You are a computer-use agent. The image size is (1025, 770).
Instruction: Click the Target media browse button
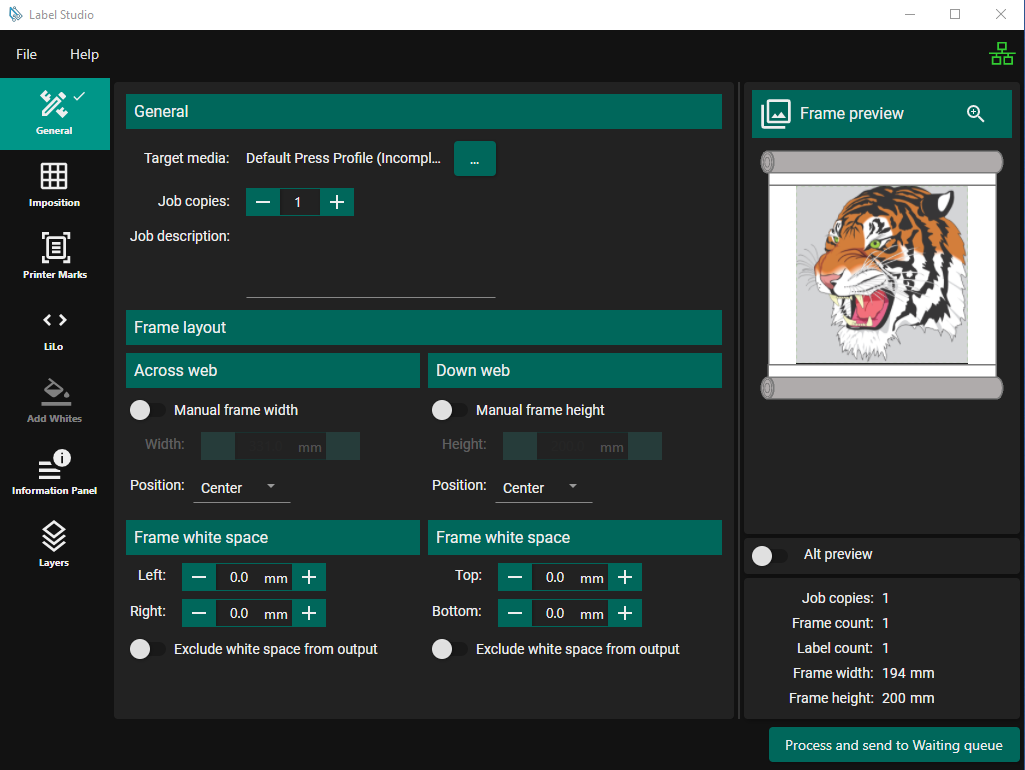[474, 159]
